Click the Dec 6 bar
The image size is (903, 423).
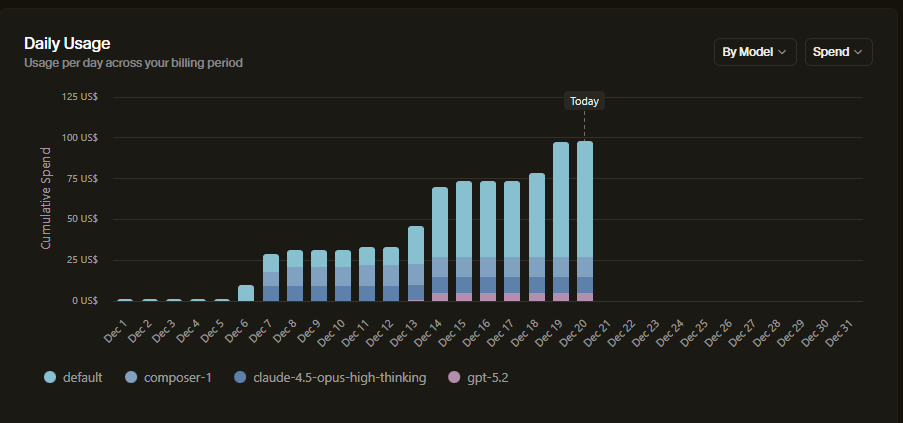(x=246, y=293)
